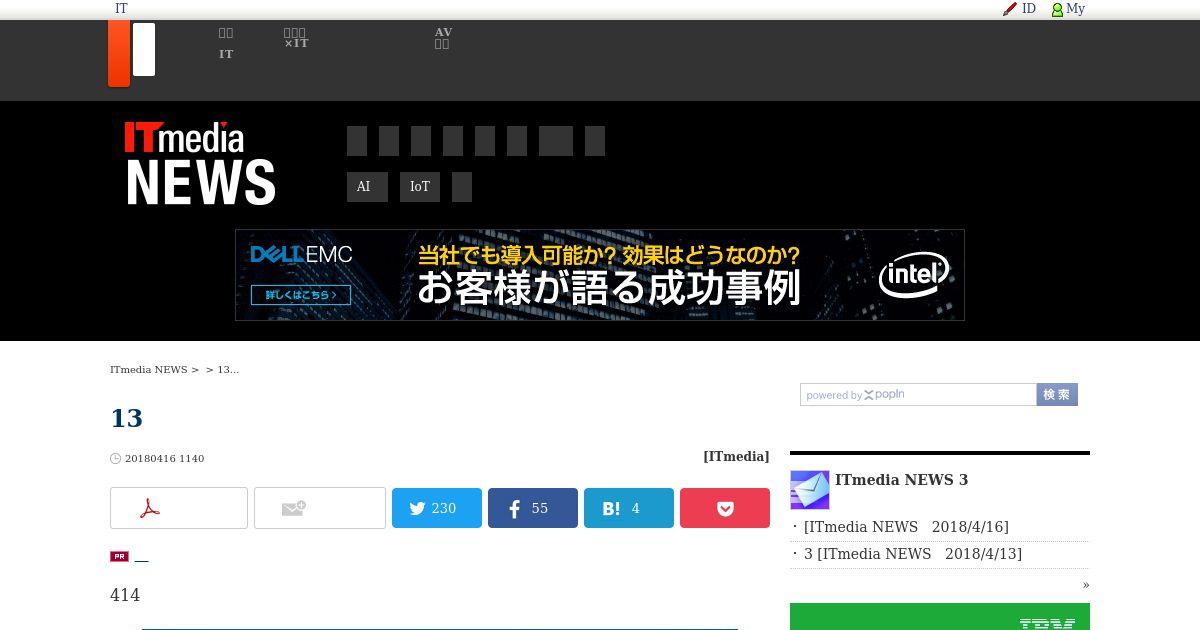Image resolution: width=1200 pixels, height=630 pixels.
Task: Open the ITmedia NEWS 2018/4/16 newsletter link
Action: coord(906,527)
